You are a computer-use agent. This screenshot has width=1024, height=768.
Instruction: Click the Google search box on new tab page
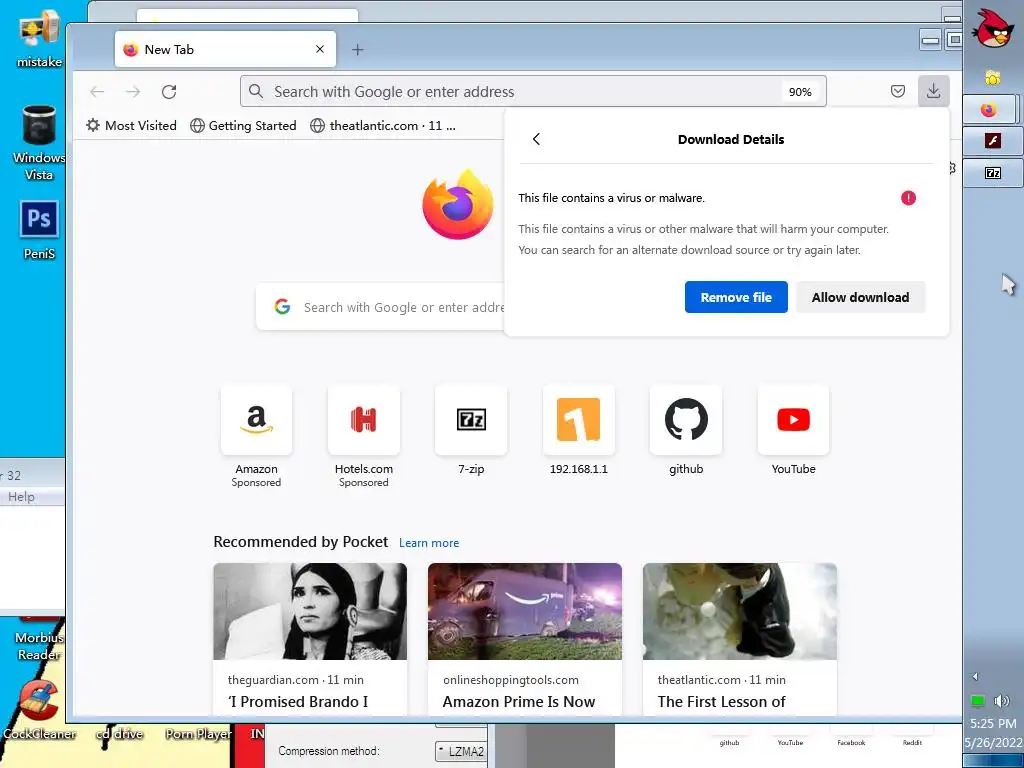(x=381, y=307)
